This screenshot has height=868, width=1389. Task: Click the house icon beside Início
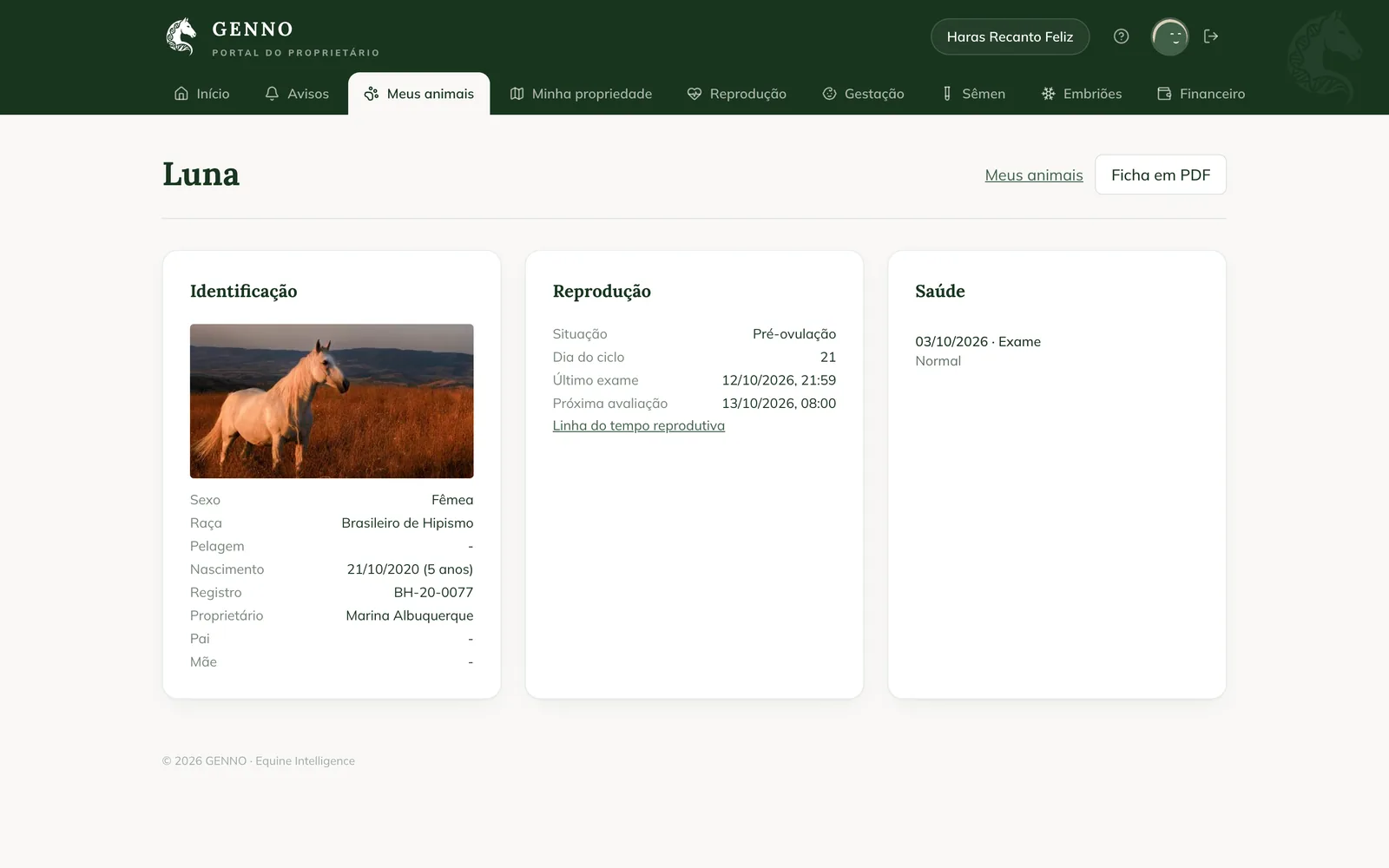point(181,94)
